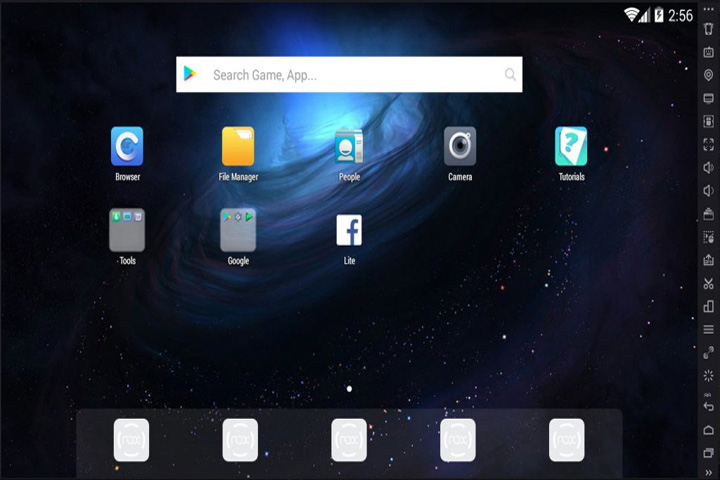
Task: Open the hamburger menu icon in sidebar
Action: click(x=709, y=330)
